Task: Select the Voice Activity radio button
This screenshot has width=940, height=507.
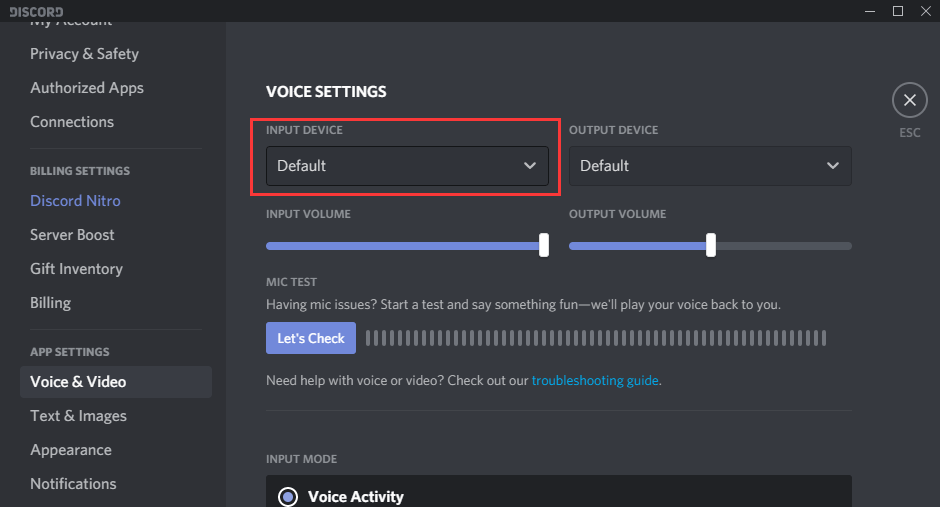Action: [x=288, y=497]
